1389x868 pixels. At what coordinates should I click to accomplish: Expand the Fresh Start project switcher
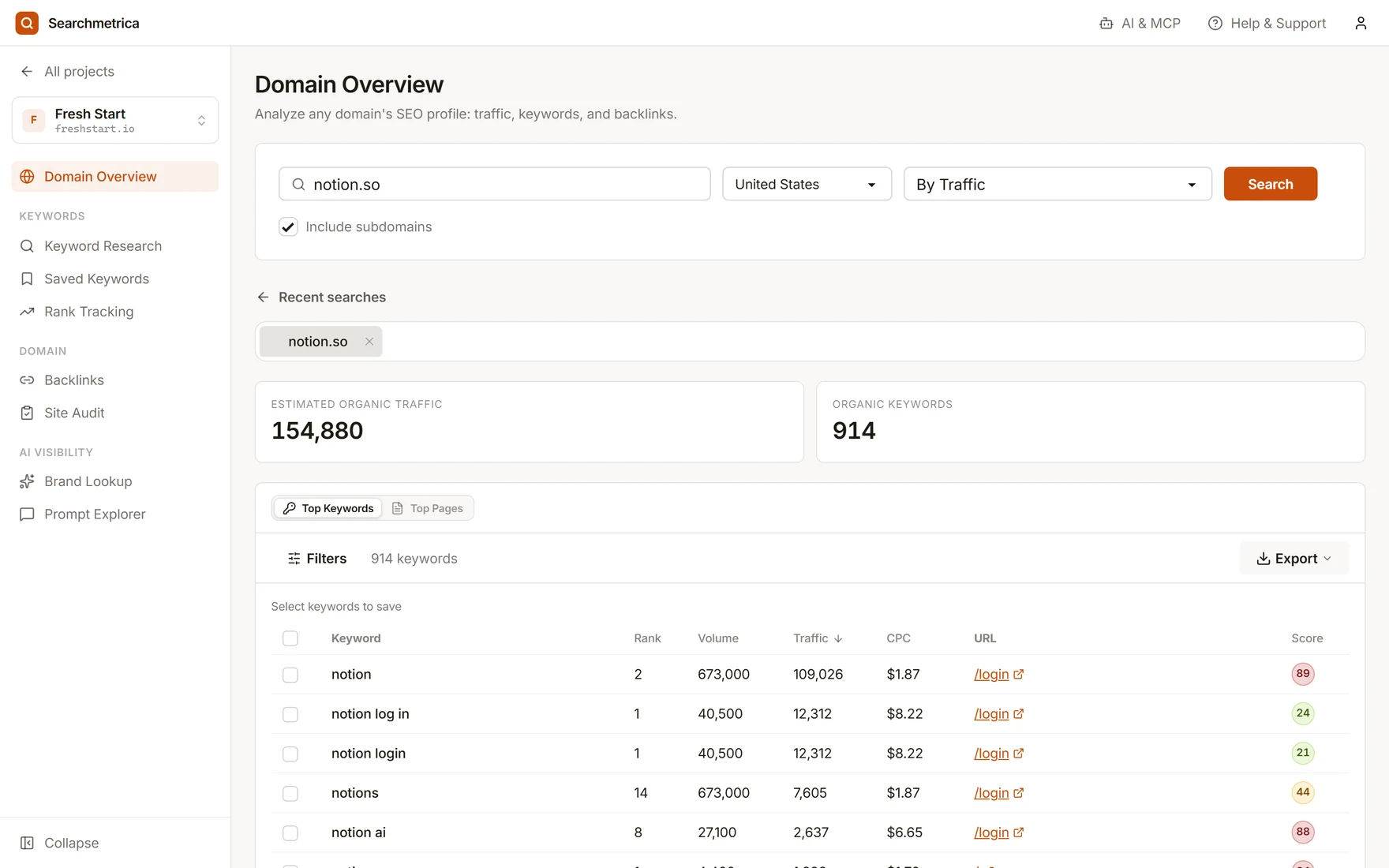pos(115,120)
